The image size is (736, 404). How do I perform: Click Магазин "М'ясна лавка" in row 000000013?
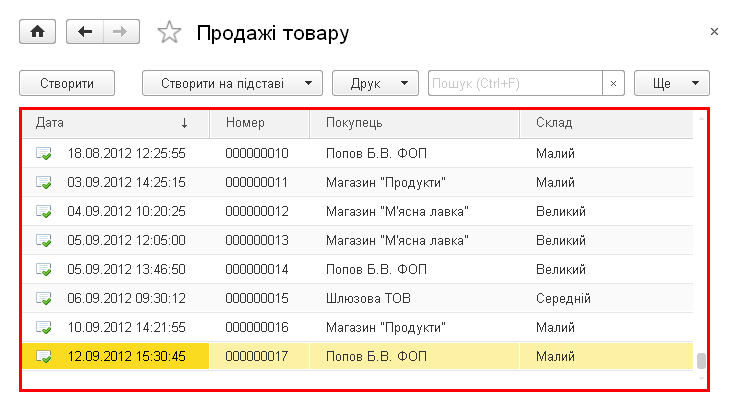397,241
